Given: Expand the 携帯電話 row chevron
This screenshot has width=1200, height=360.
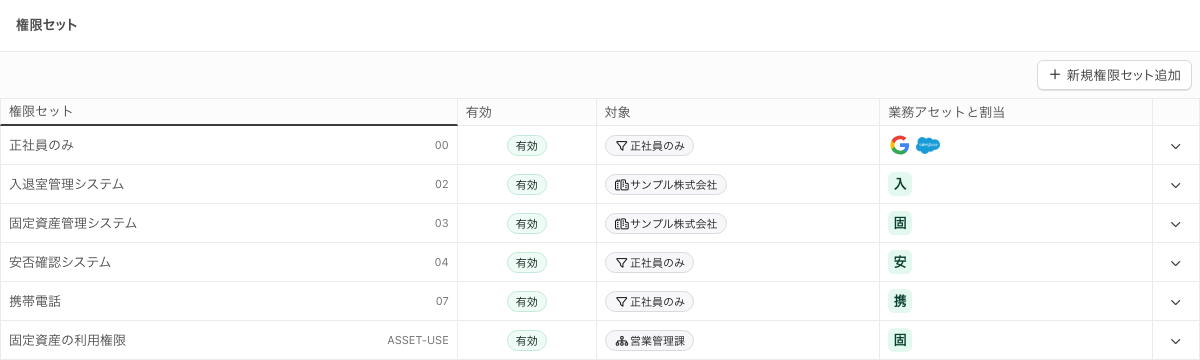Looking at the screenshot, I should 1176,302.
